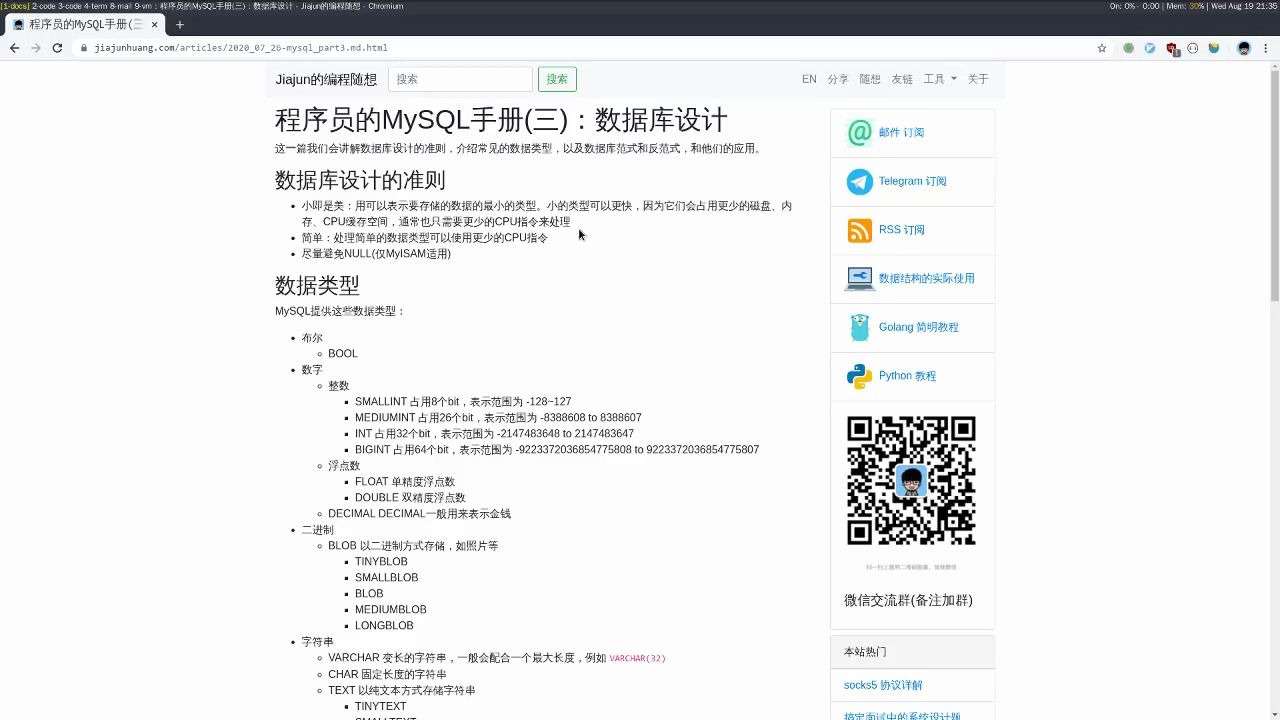The width and height of the screenshot is (1280, 720).
Task: Expand the 工具 dropdown menu
Action: click(939, 79)
